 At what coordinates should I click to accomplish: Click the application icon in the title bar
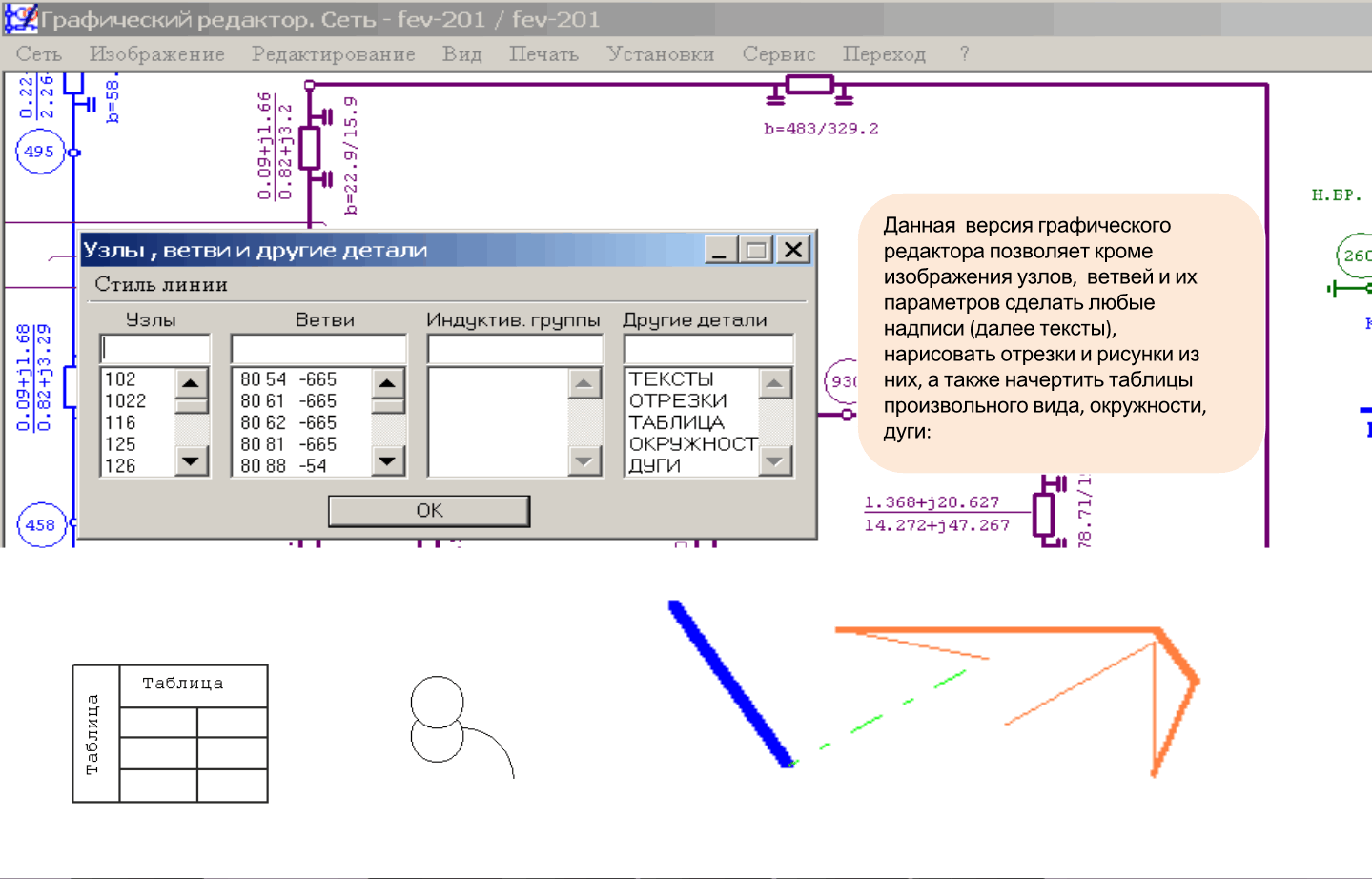point(21,18)
